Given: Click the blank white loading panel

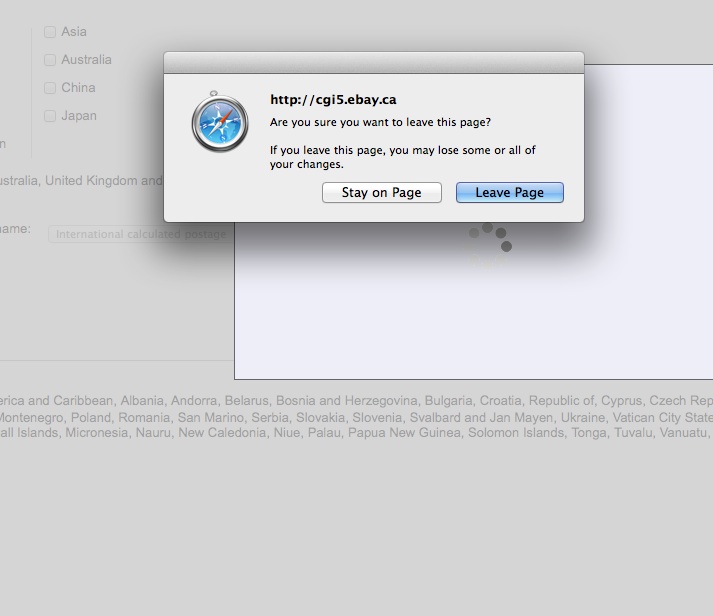Looking at the screenshot, I should [x=474, y=318].
